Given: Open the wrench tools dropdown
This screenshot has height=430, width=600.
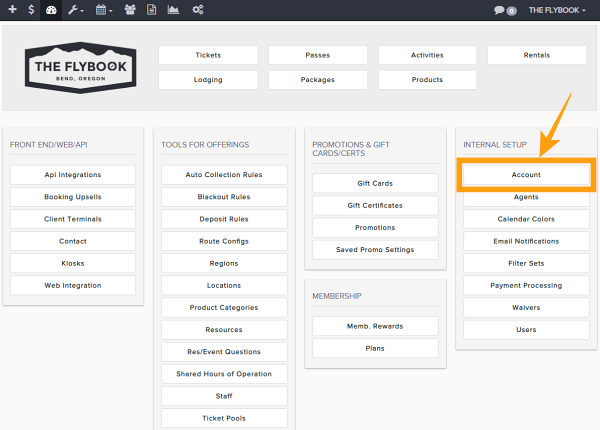Looking at the screenshot, I should 75,10.
